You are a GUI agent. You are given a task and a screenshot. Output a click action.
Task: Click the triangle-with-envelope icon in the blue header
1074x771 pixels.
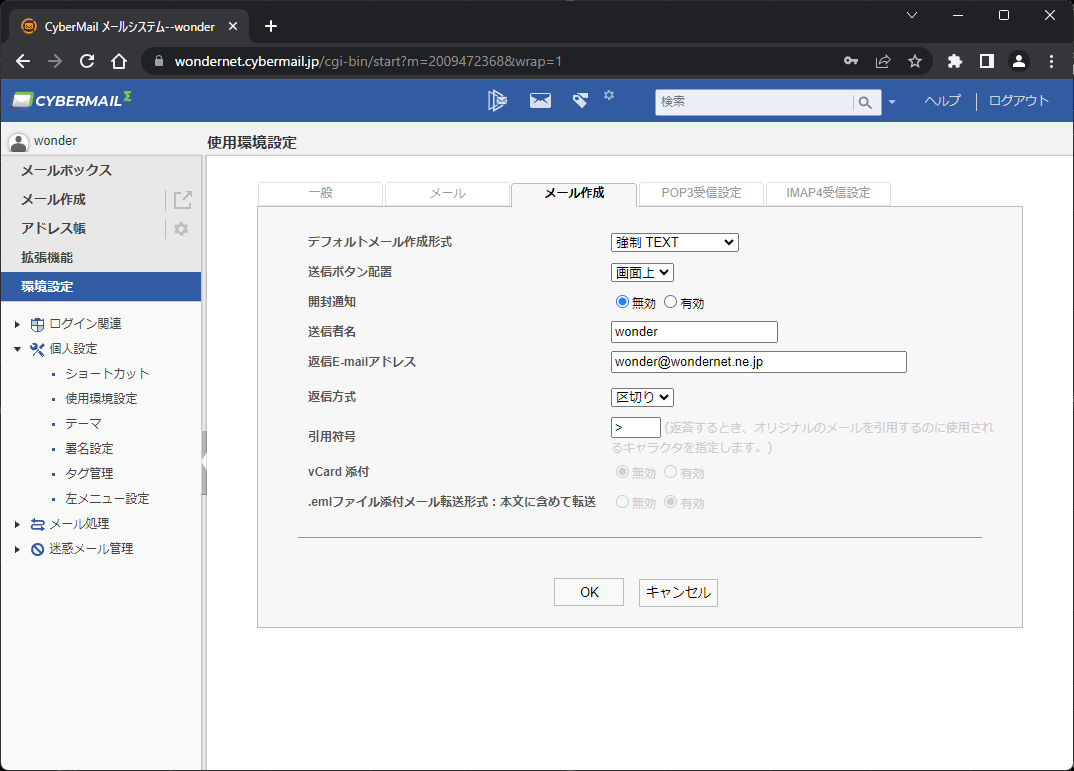[x=497, y=101]
